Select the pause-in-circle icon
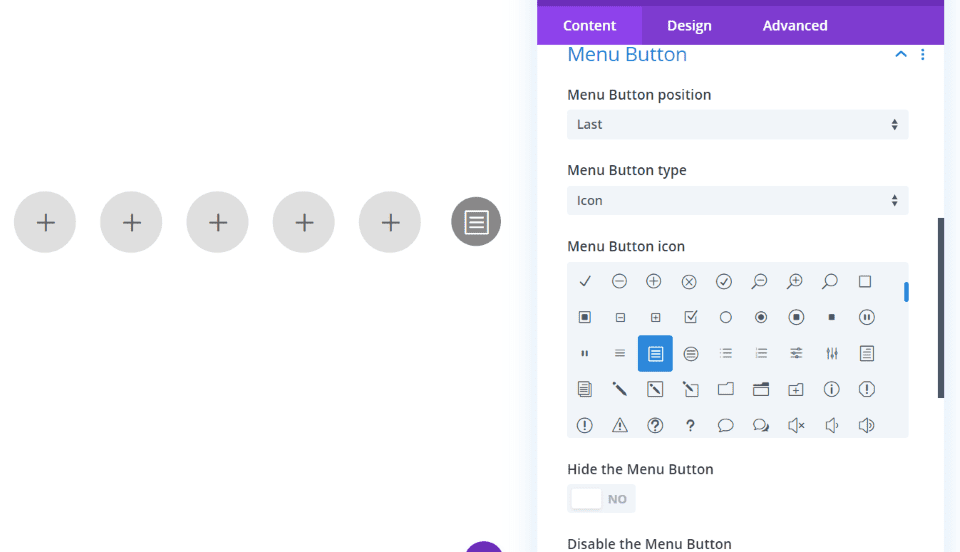This screenshot has height=552, width=960. pos(867,317)
